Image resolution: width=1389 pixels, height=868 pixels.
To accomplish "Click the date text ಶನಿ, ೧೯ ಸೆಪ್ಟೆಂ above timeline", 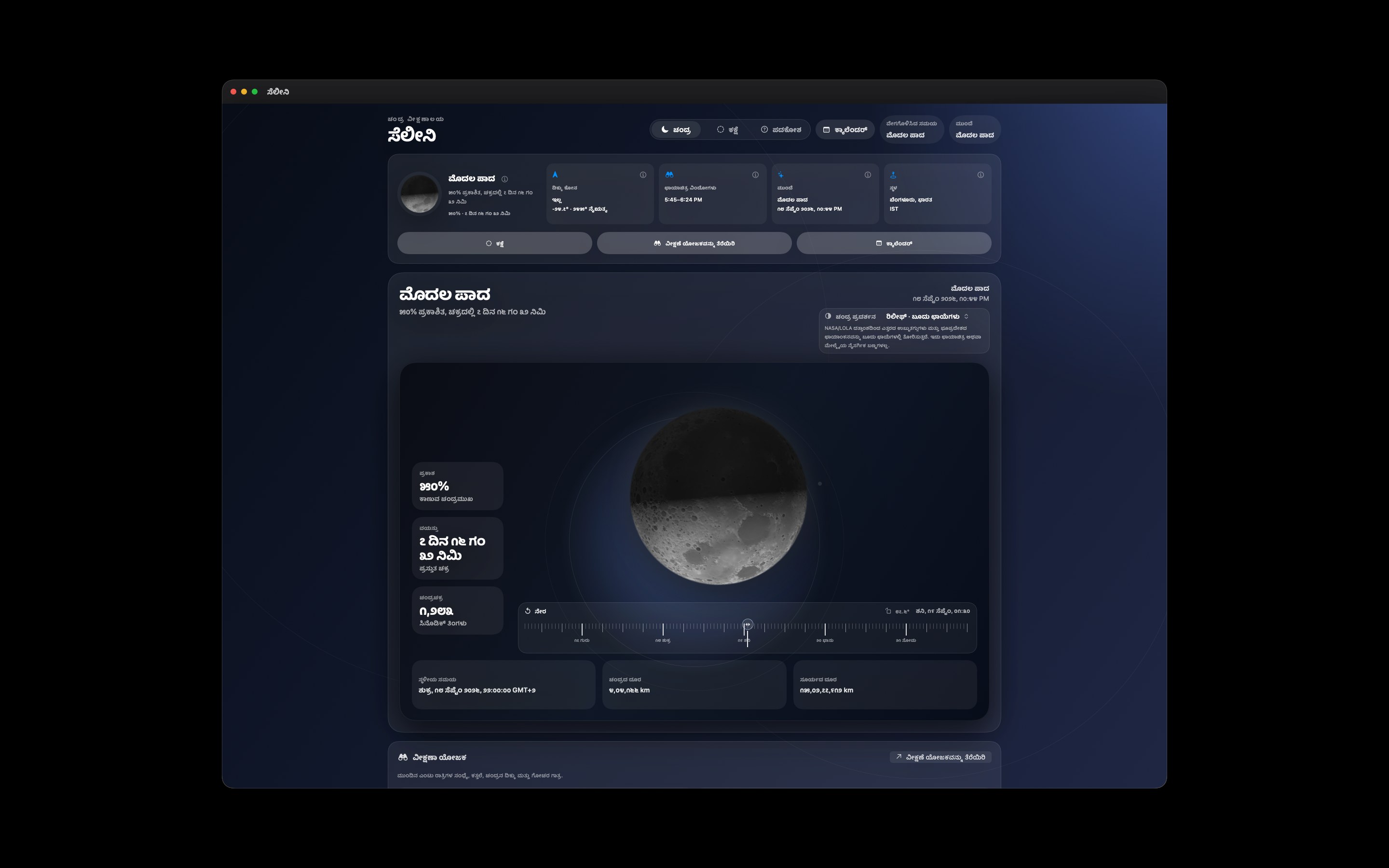I will coord(942,611).
